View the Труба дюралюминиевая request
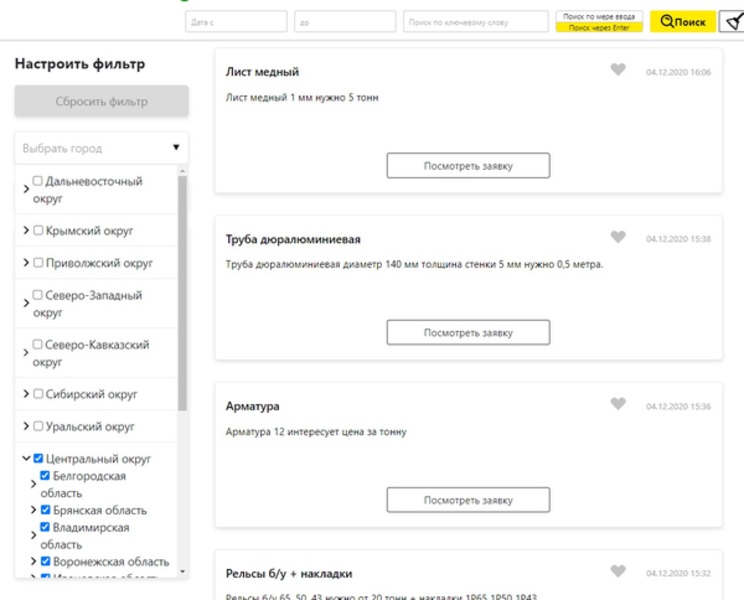Viewport: 744px width, 600px height. coord(468,333)
